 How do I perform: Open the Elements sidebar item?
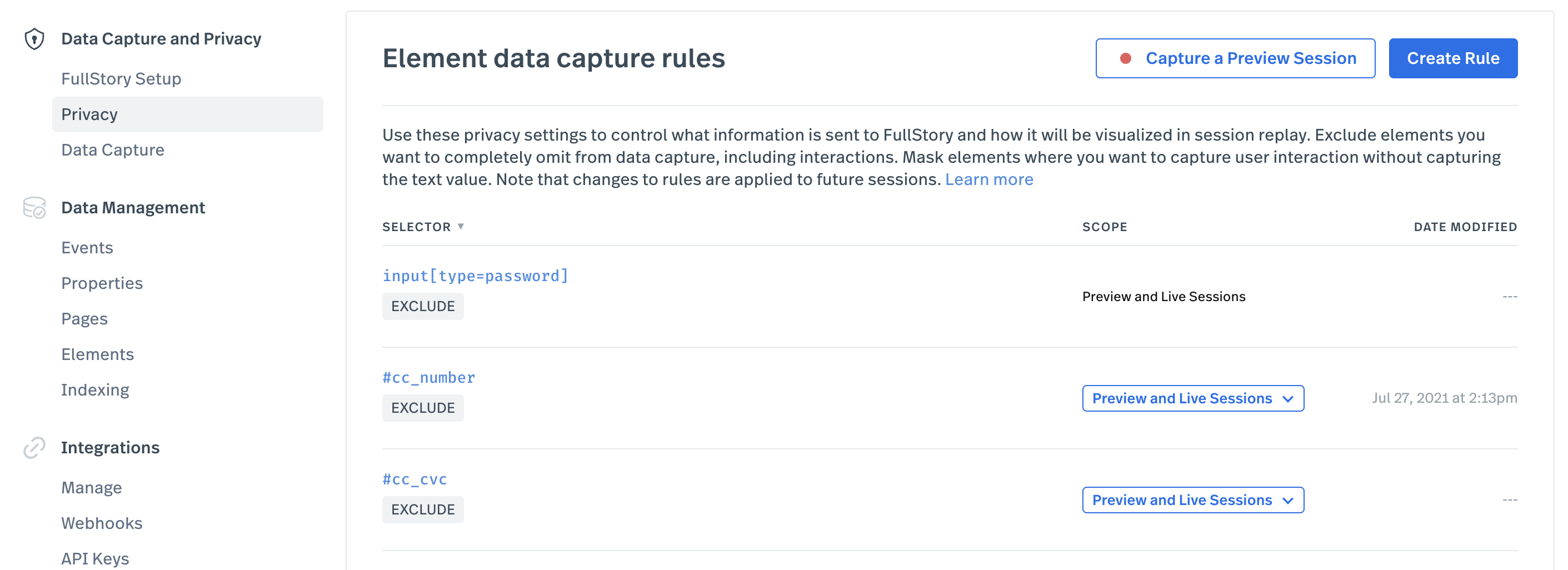97,354
